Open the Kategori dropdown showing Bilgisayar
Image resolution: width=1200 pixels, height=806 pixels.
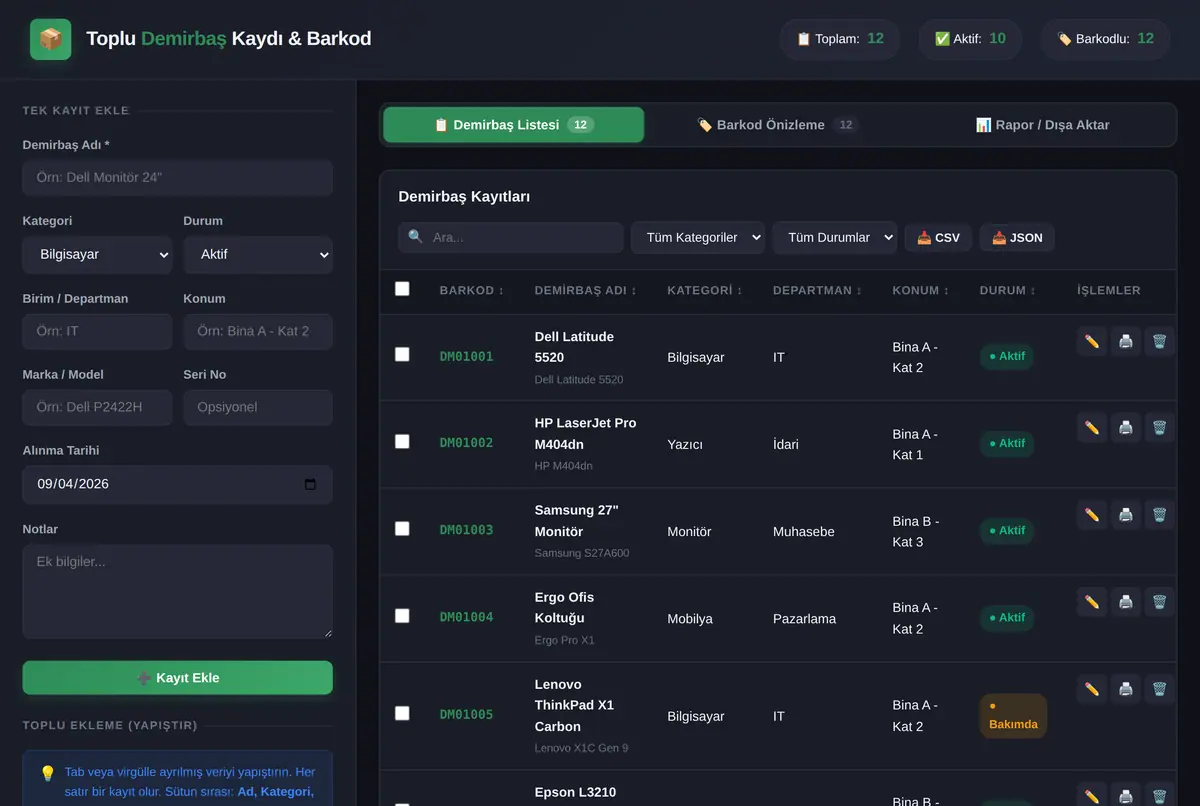coord(97,255)
